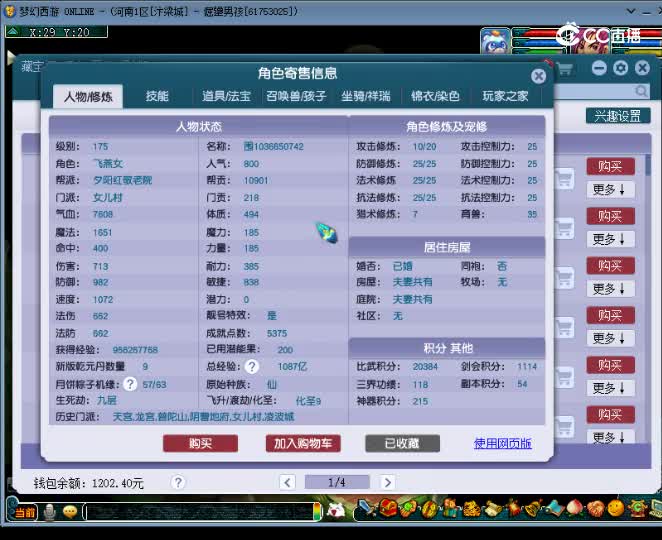Click 加入购物车 button
662x540 pixels.
pos(303,443)
